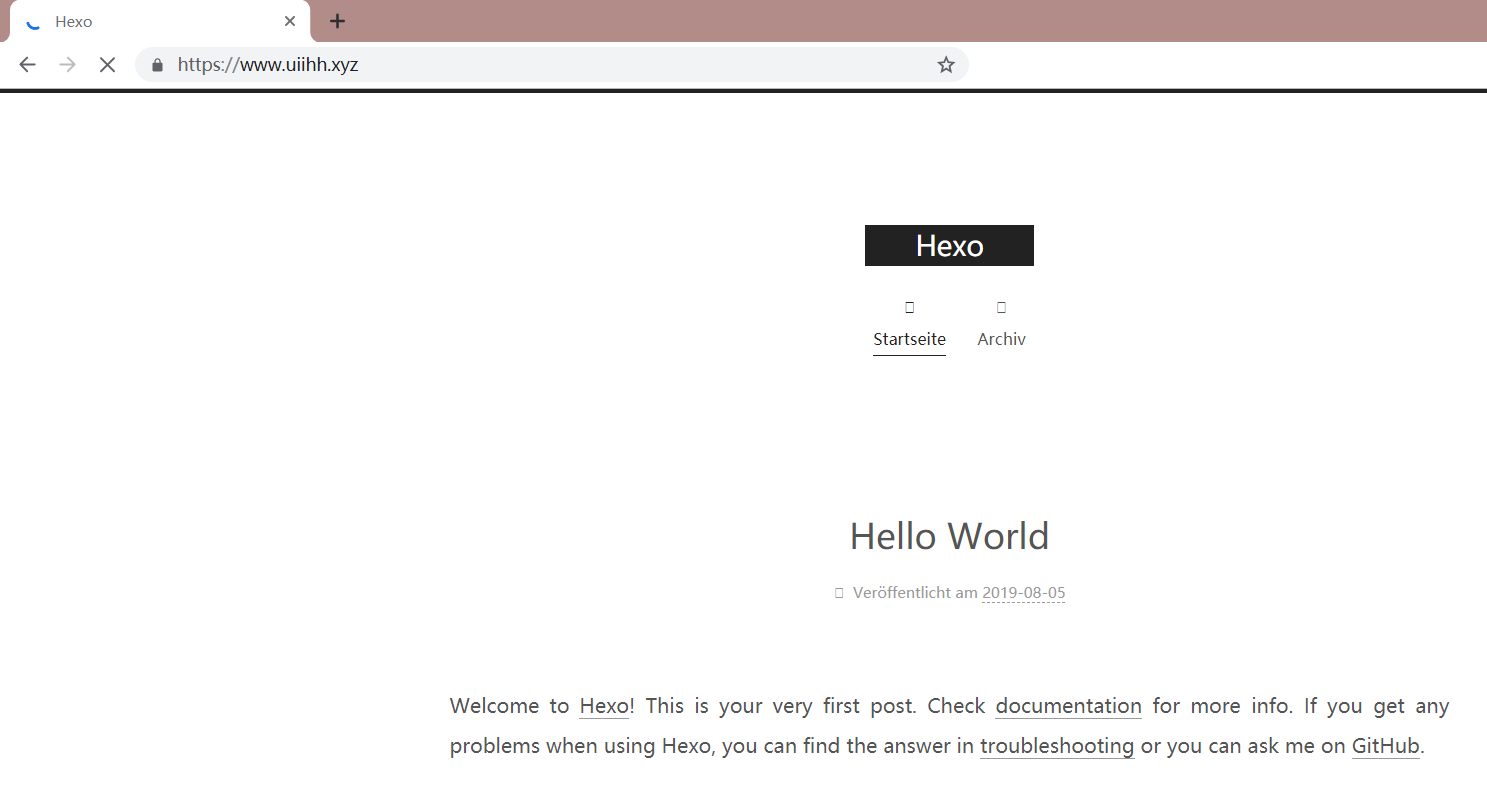The image size is (1487, 795).
Task: Open the documentation link
Action: (1068, 706)
